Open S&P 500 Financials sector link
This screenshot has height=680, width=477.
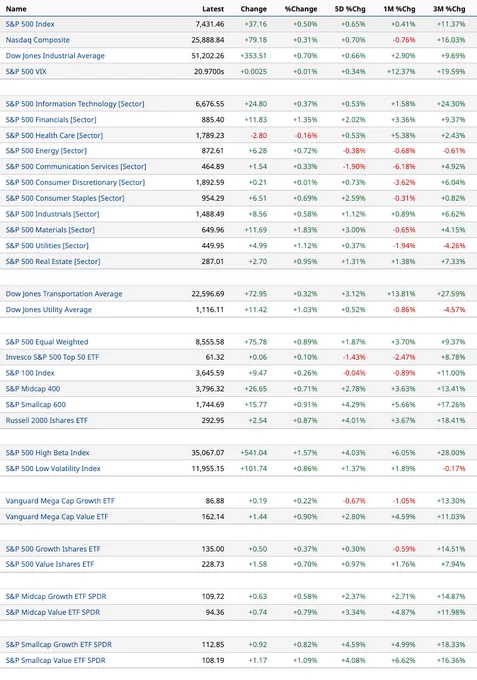pos(51,120)
